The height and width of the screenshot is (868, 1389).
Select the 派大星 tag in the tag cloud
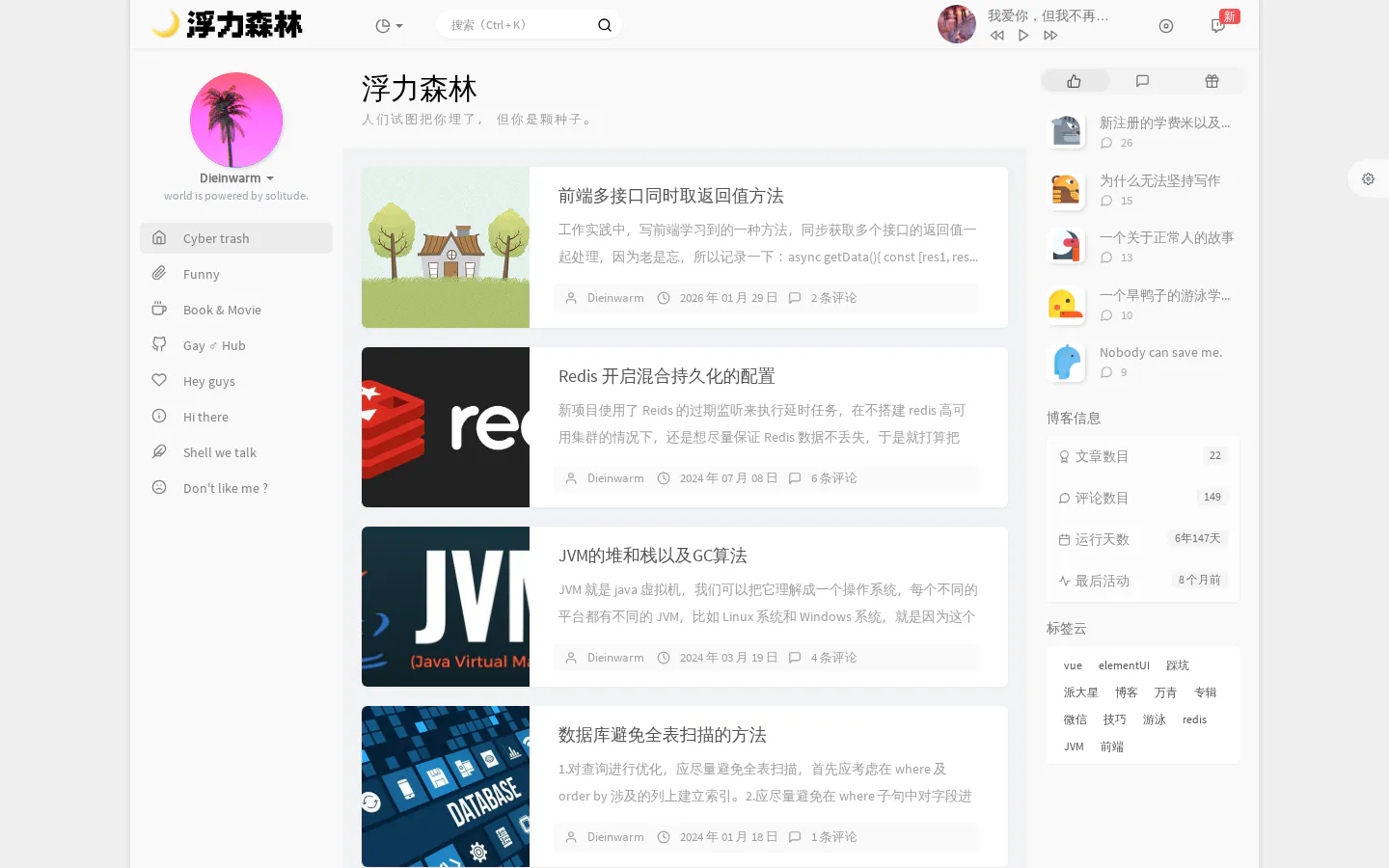point(1080,692)
